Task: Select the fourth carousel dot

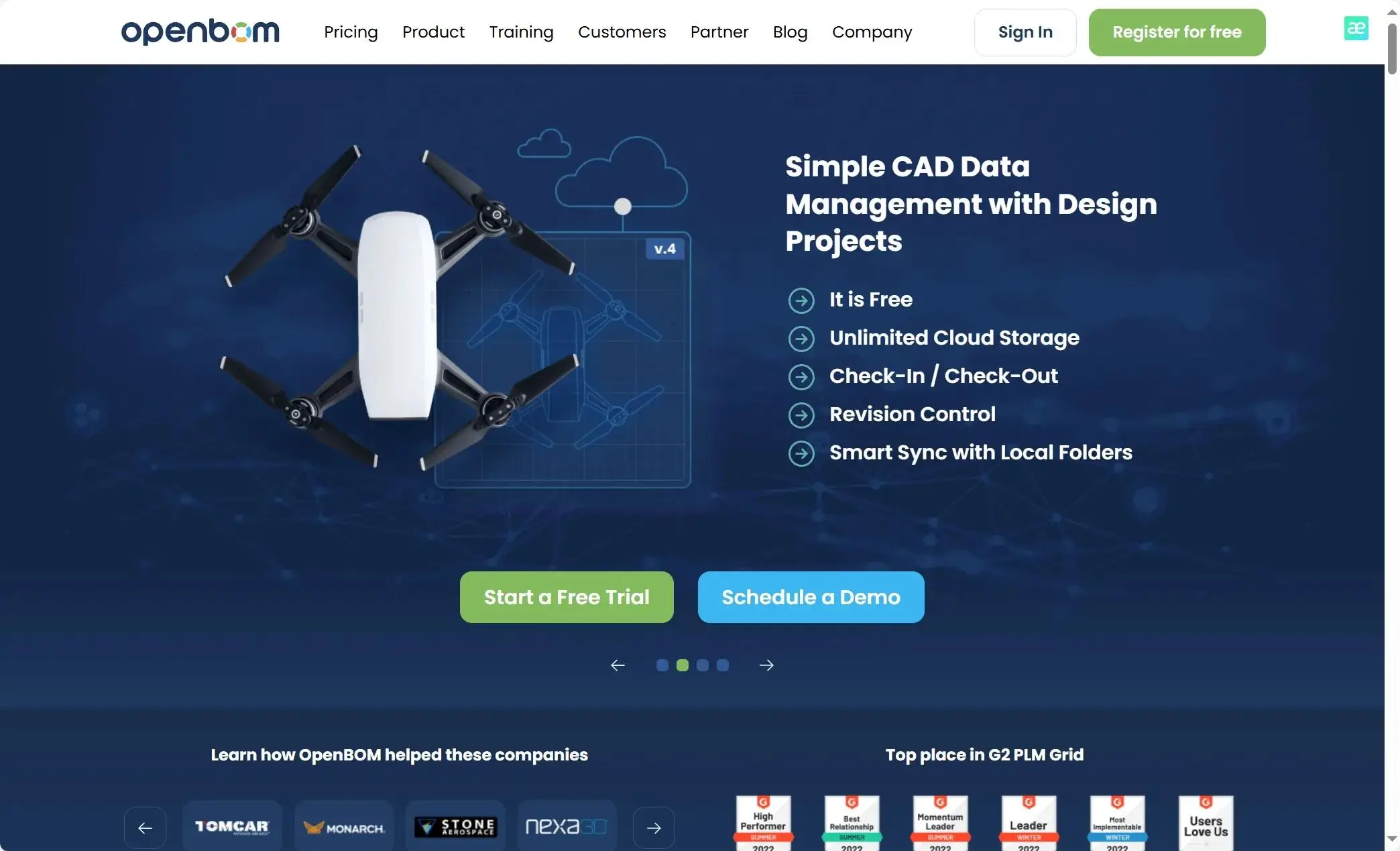Action: [723, 665]
